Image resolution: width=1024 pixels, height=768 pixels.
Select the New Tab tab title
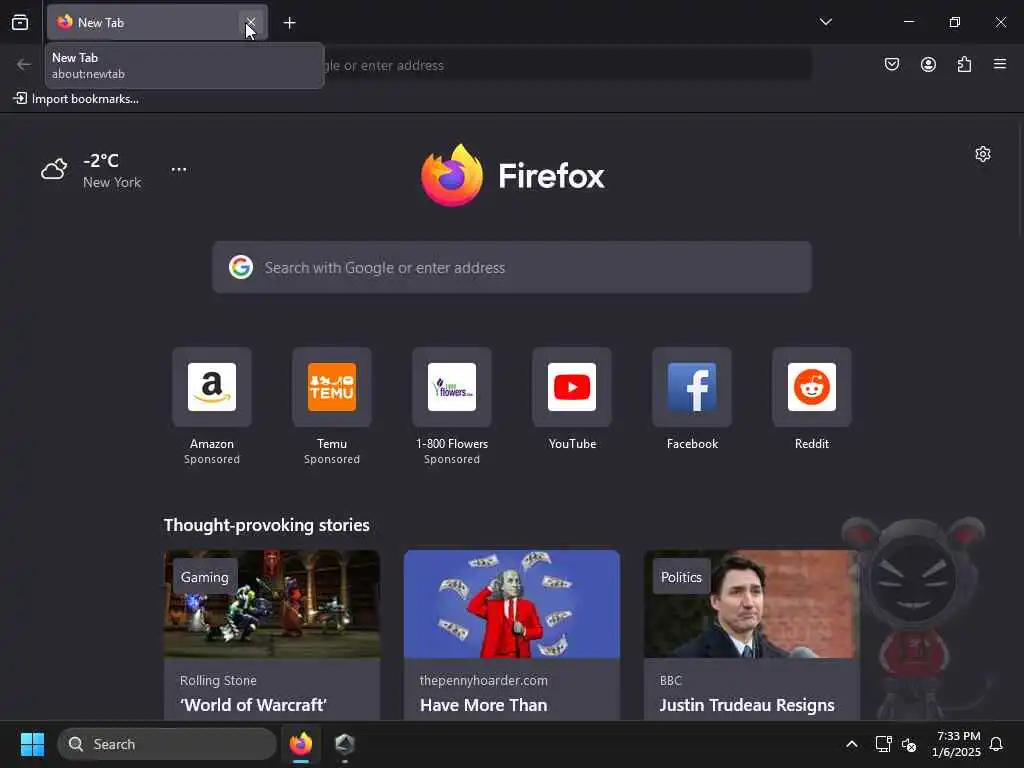tap(101, 23)
